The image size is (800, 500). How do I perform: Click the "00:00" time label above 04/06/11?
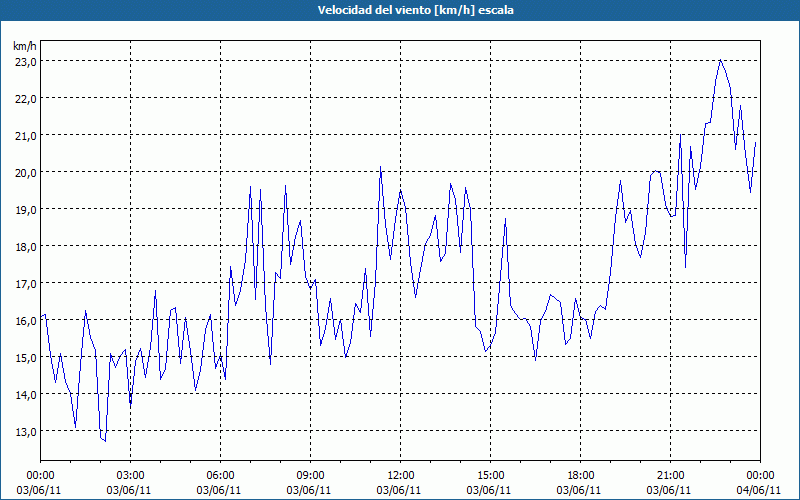[x=760, y=476]
